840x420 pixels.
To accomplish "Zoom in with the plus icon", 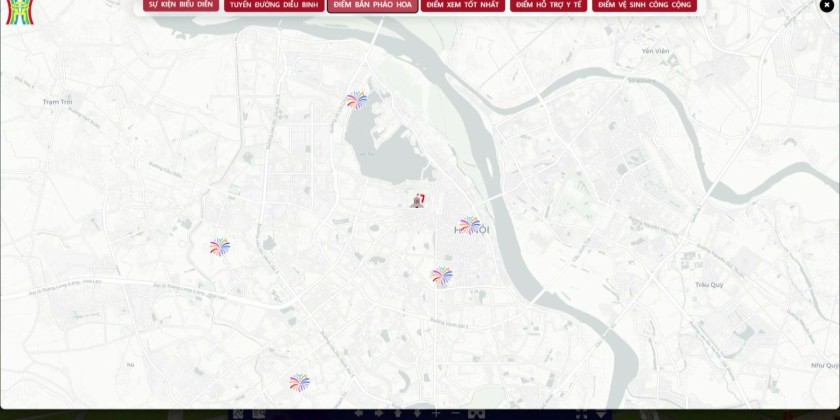I will tap(436, 414).
